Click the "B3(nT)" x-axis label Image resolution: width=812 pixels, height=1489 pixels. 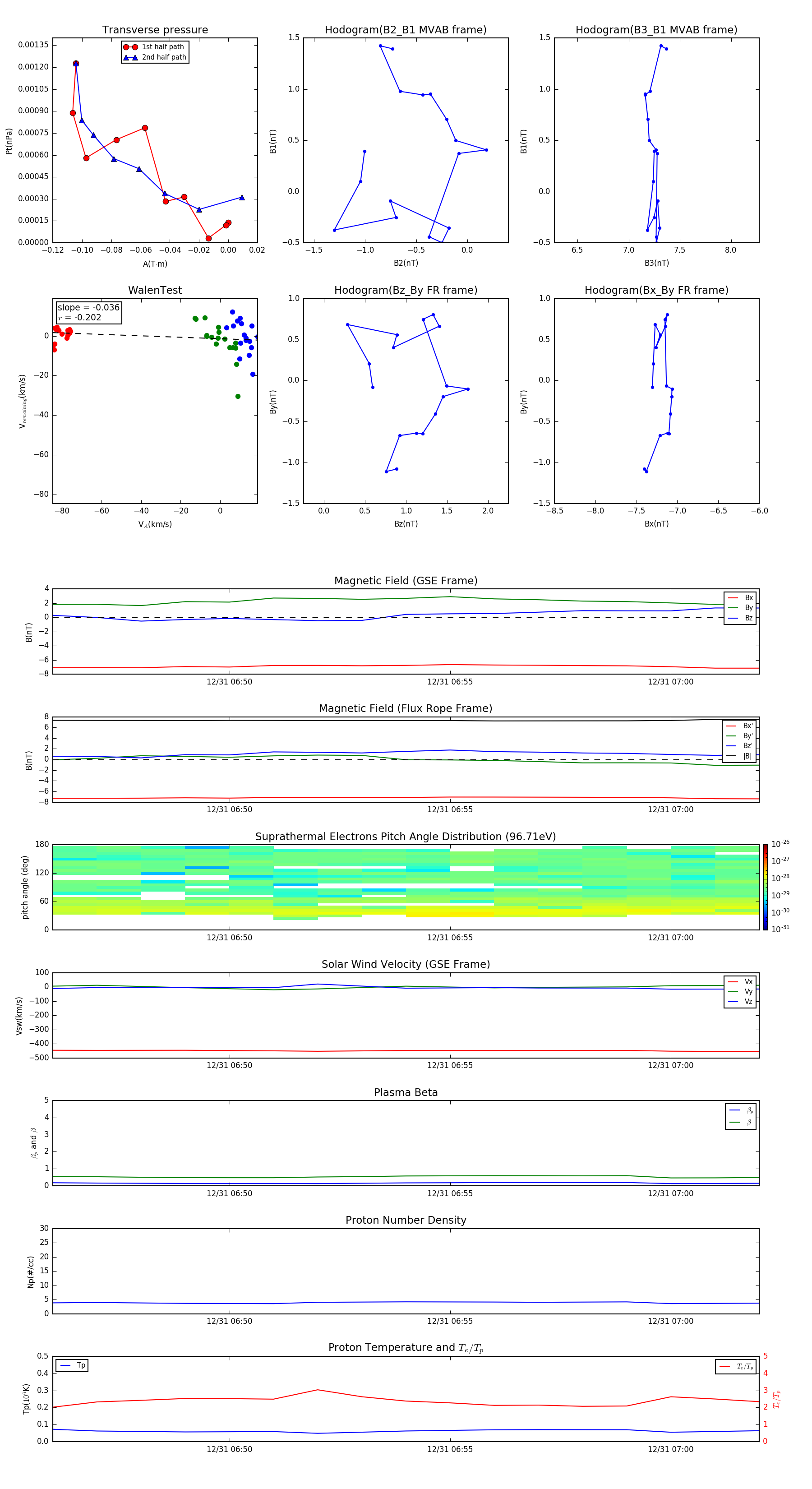656,263
